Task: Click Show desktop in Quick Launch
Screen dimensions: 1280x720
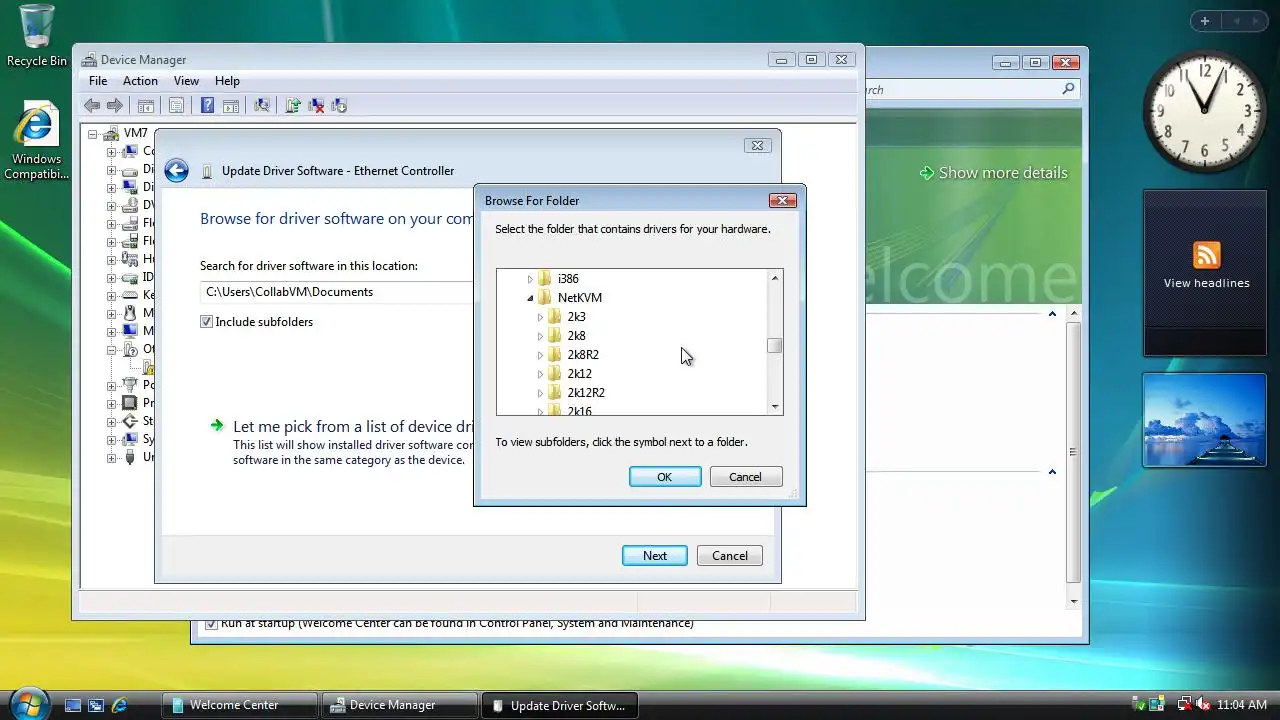Action: (72, 705)
